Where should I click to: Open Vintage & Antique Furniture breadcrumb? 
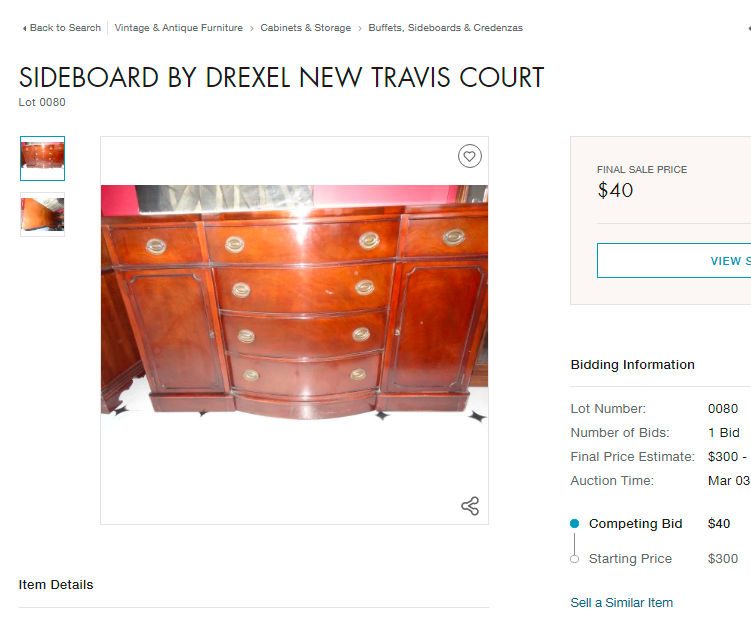[x=179, y=28]
